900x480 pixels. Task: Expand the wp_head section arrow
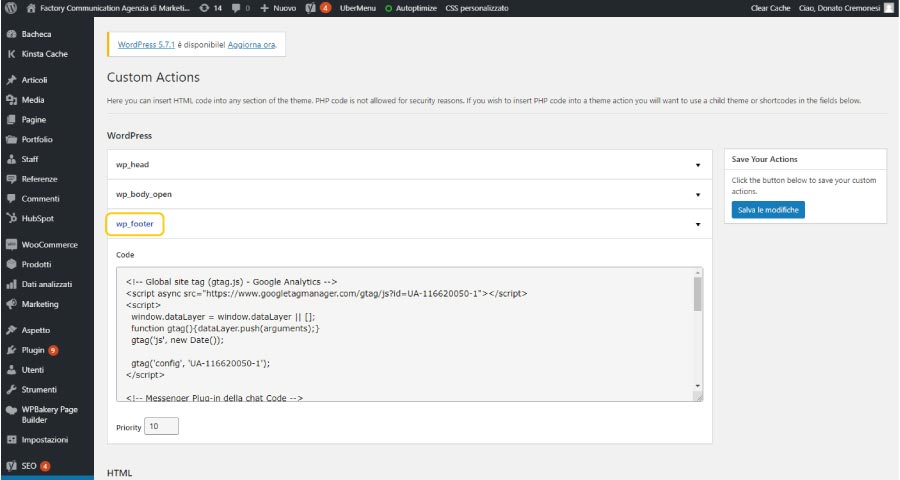[x=698, y=165]
